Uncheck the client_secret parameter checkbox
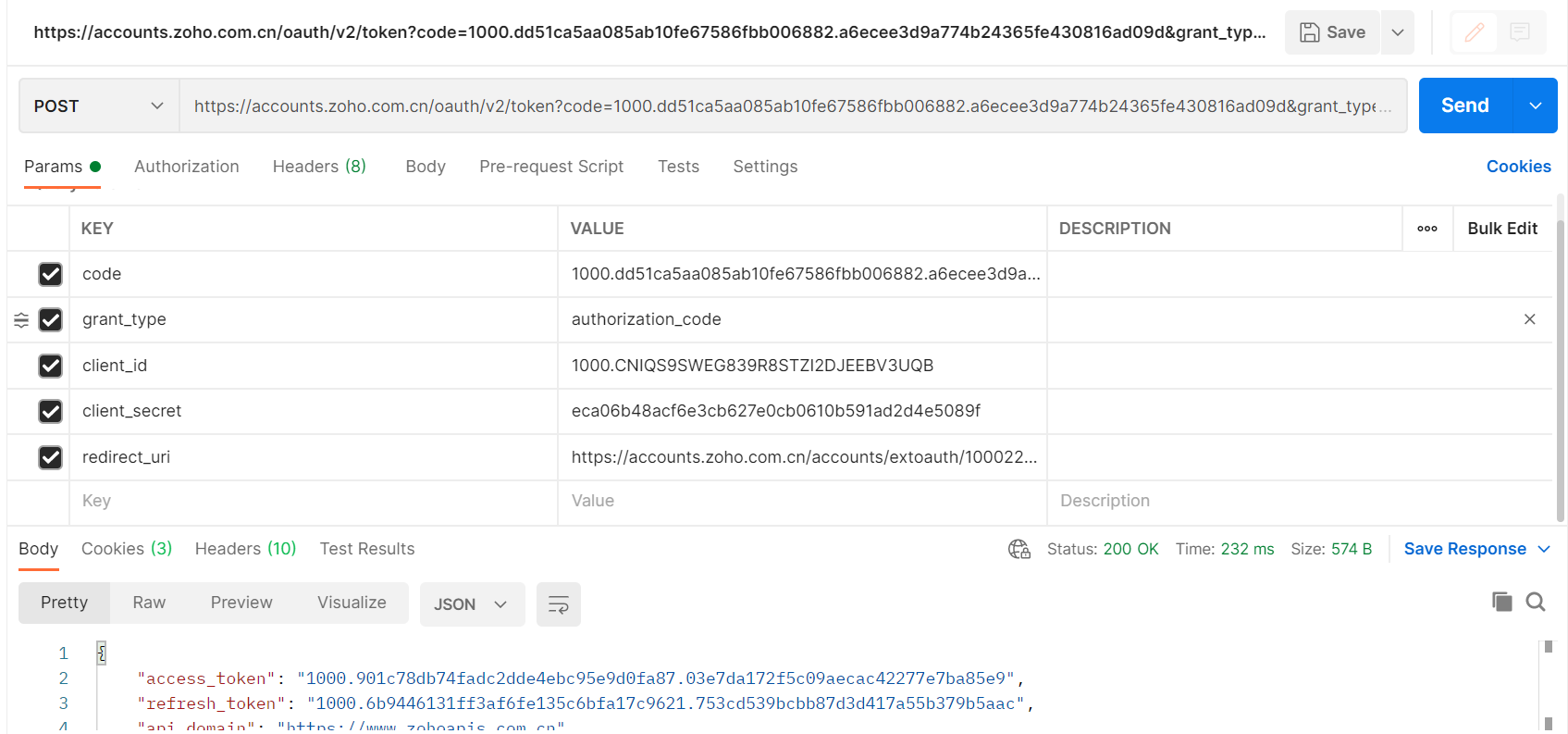The height and width of the screenshot is (734, 1568). [51, 411]
